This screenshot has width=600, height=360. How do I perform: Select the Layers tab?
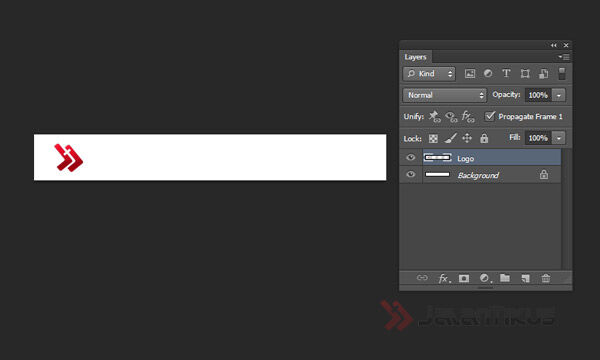click(415, 57)
